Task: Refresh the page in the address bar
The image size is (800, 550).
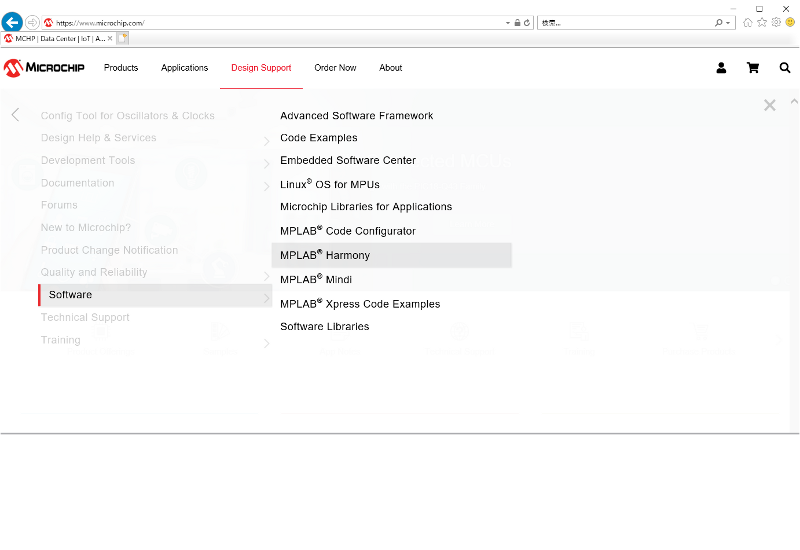Action: coord(527,22)
